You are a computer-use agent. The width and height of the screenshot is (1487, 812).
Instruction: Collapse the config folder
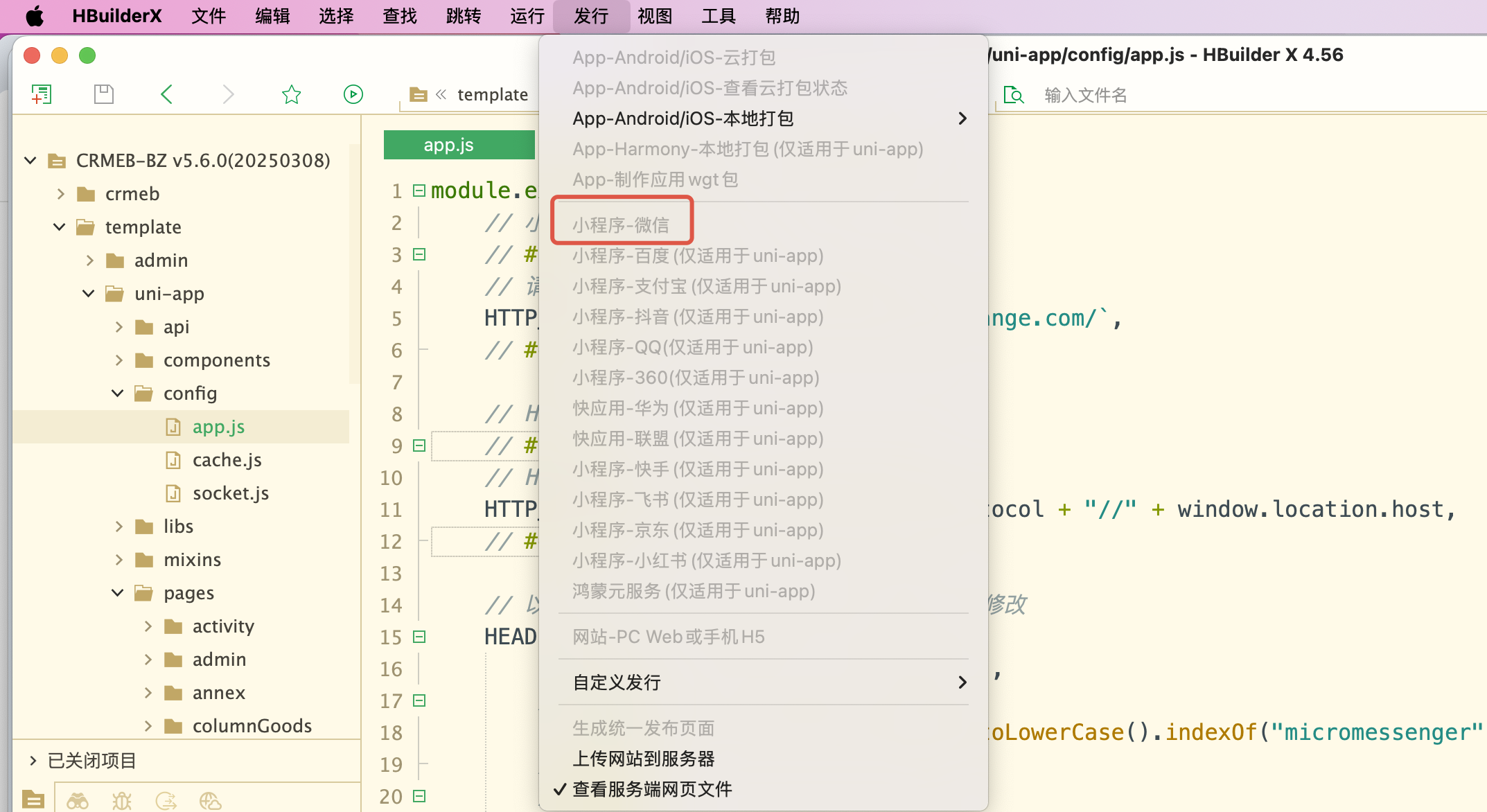(x=118, y=394)
